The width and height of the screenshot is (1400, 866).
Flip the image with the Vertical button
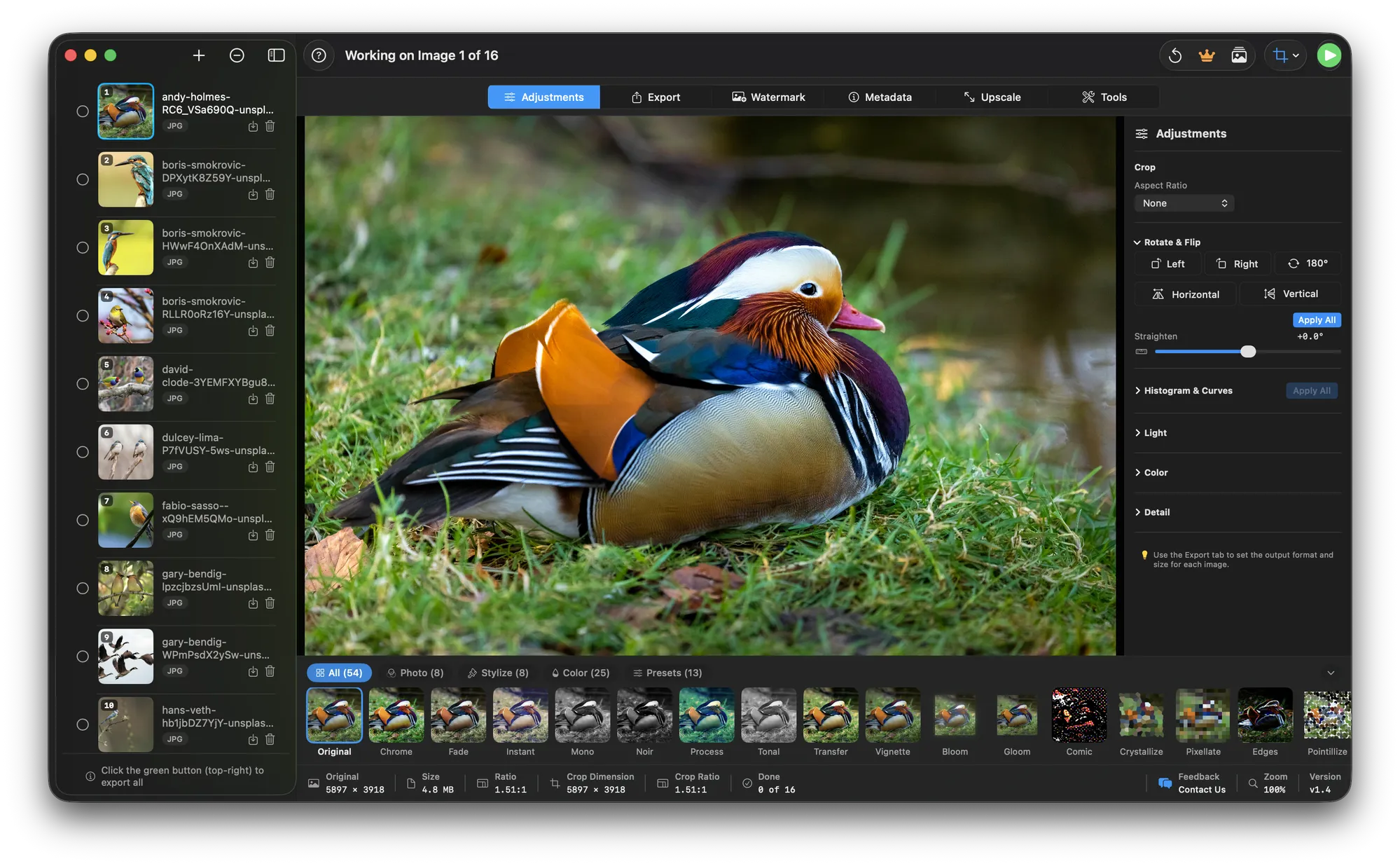[1291, 294]
